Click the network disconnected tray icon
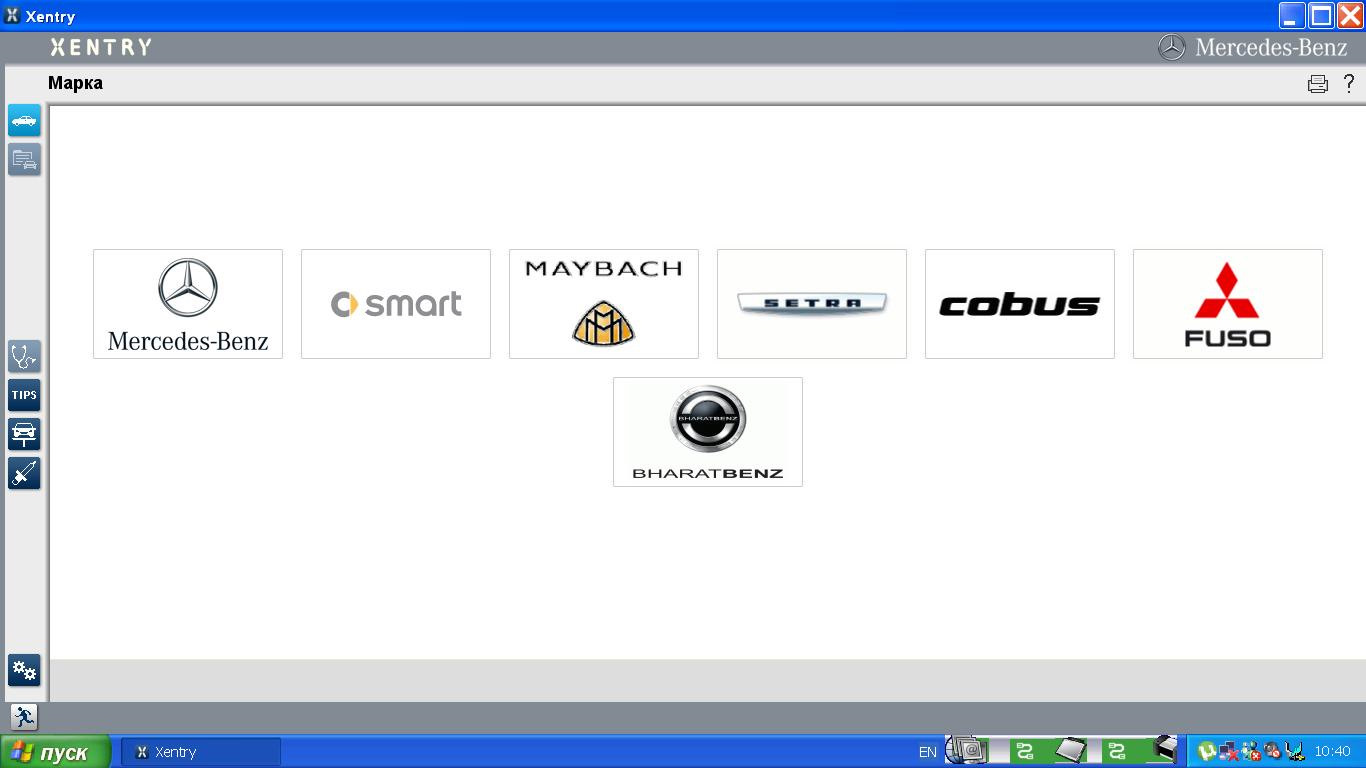This screenshot has width=1366, height=768. 1229,751
